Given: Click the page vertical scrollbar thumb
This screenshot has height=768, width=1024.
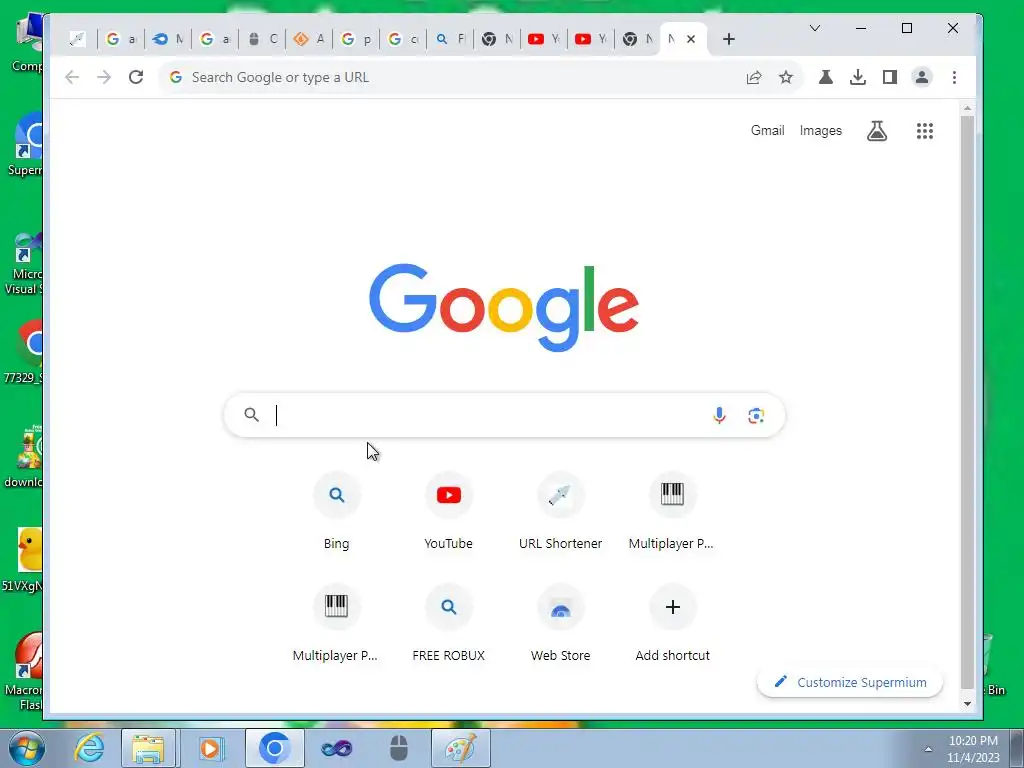Looking at the screenshot, I should (967, 402).
